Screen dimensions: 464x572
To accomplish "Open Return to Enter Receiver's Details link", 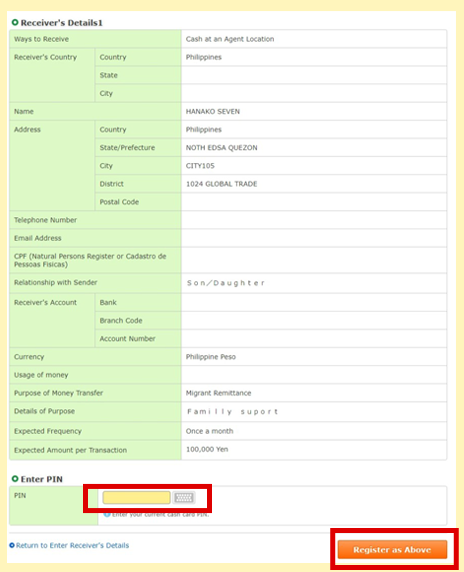I will (72, 545).
